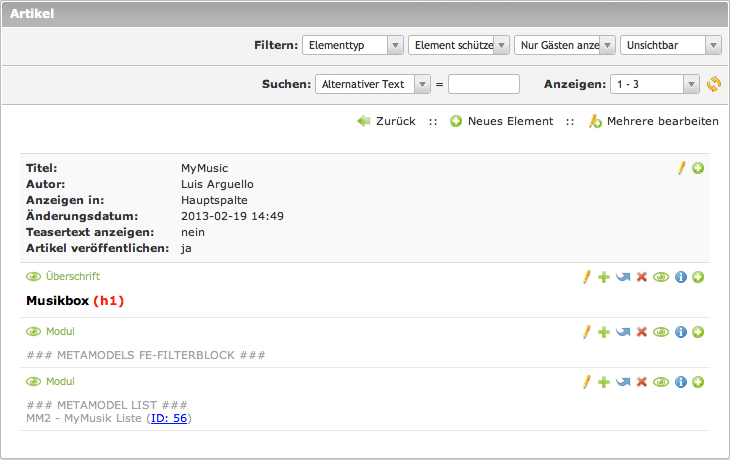This screenshot has width=730, height=460.
Task: Open the Anzeigen 1 - 3 dropdown
Action: [655, 84]
